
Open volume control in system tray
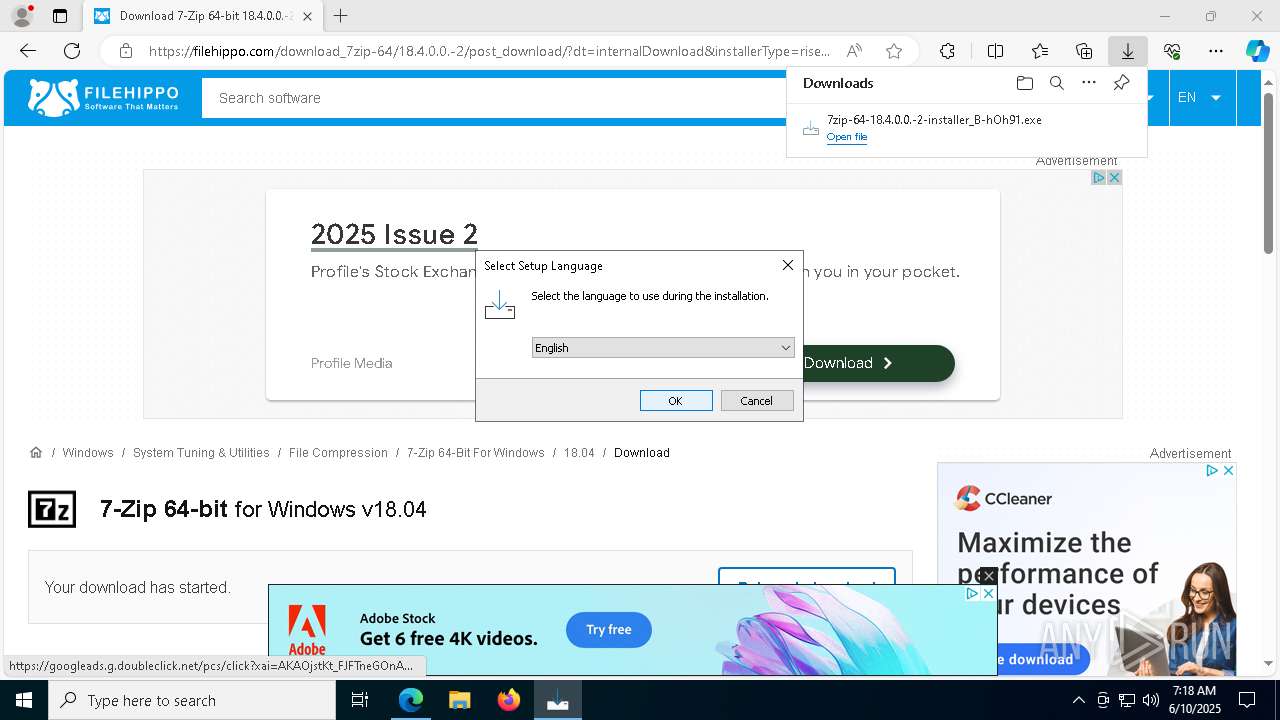coord(1151,701)
